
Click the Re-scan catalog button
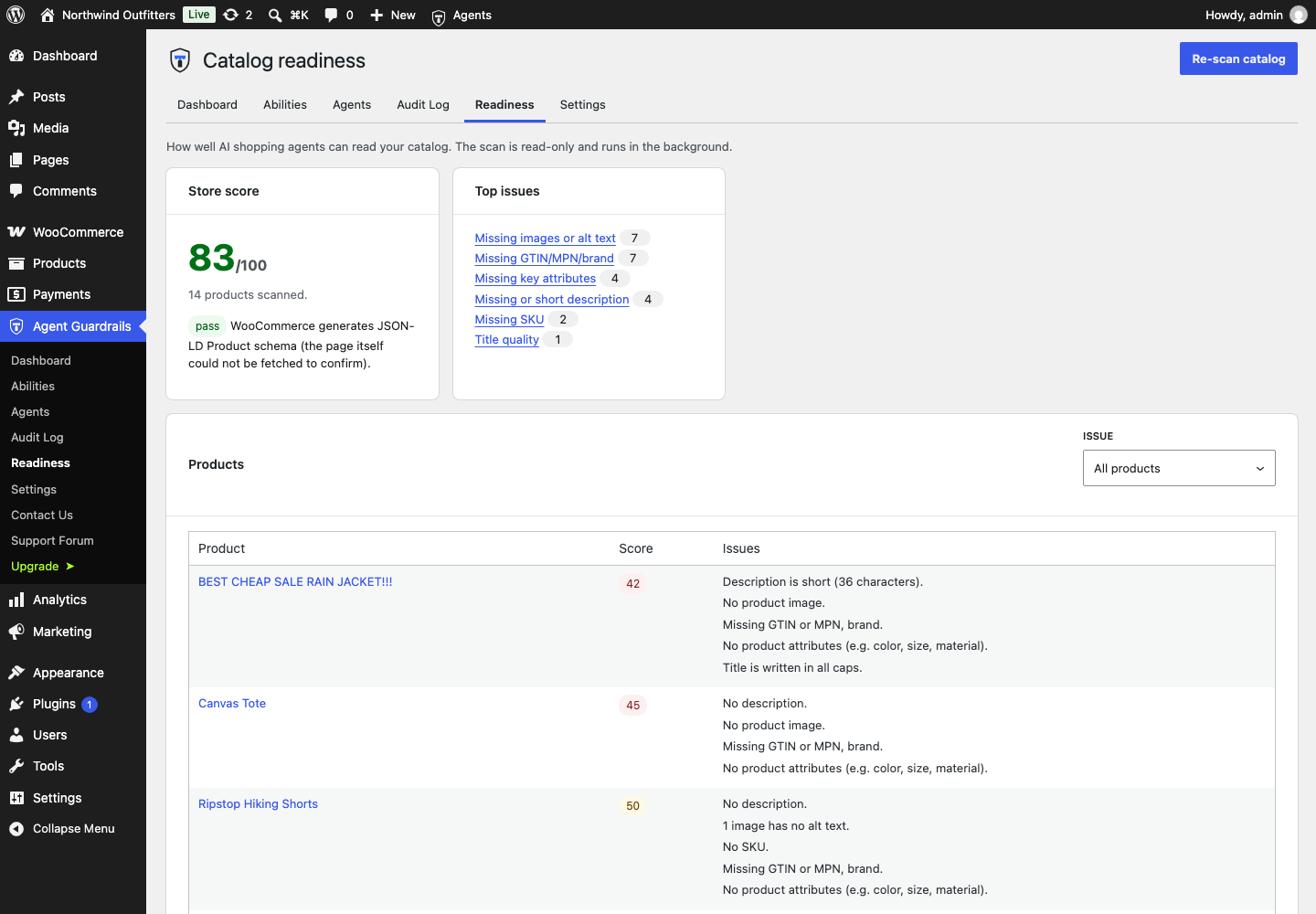(1238, 58)
